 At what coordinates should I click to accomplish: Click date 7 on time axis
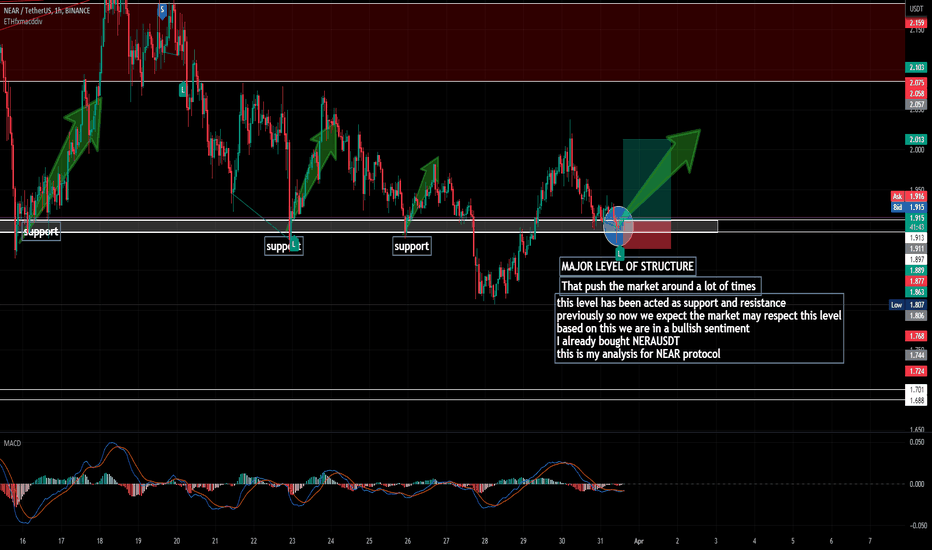(870, 541)
